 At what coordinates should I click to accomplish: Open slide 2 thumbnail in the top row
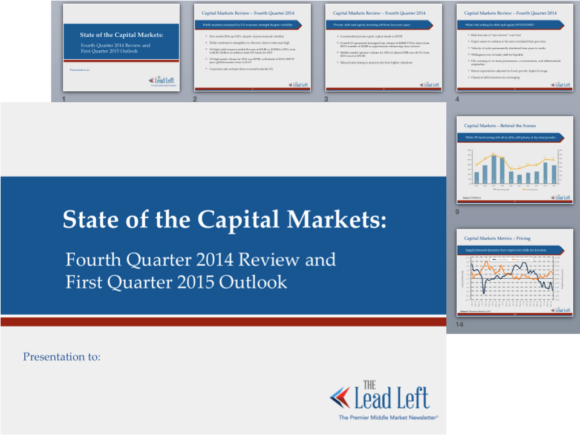coord(252,48)
